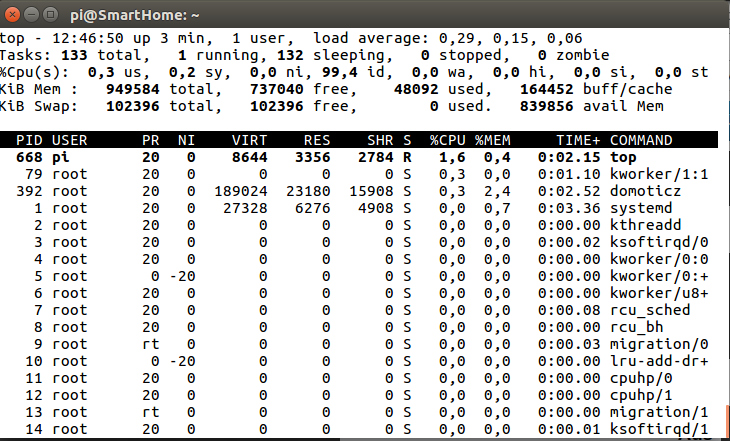The image size is (730, 441).
Task: Select the kthreadd process name
Action: click(645, 225)
